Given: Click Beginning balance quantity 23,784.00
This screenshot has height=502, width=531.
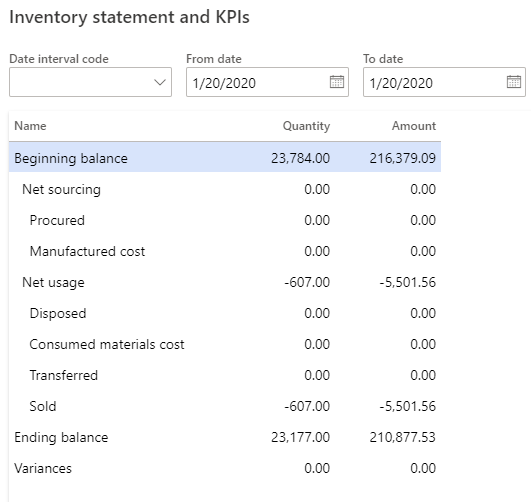Looking at the screenshot, I should click(x=300, y=158).
